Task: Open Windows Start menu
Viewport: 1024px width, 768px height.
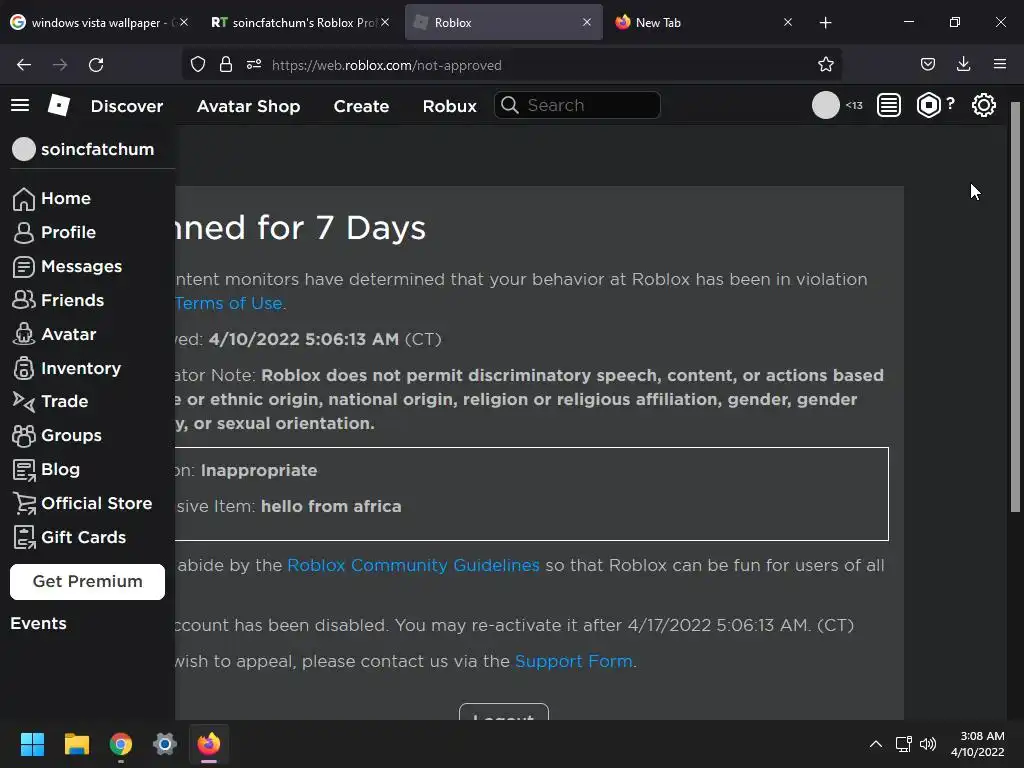Action: 32,744
